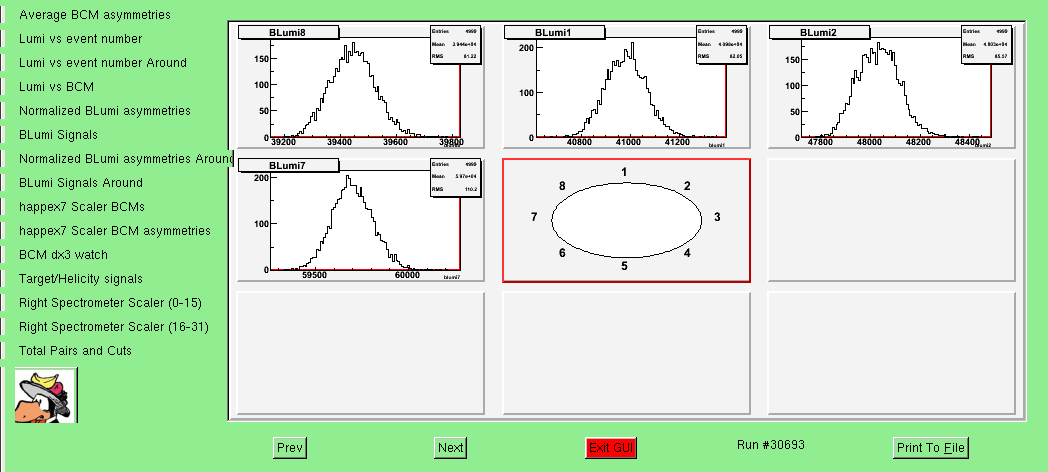1048x472 pixels.
Task: Show Total Pairs and Cuts
Action: click(x=75, y=352)
